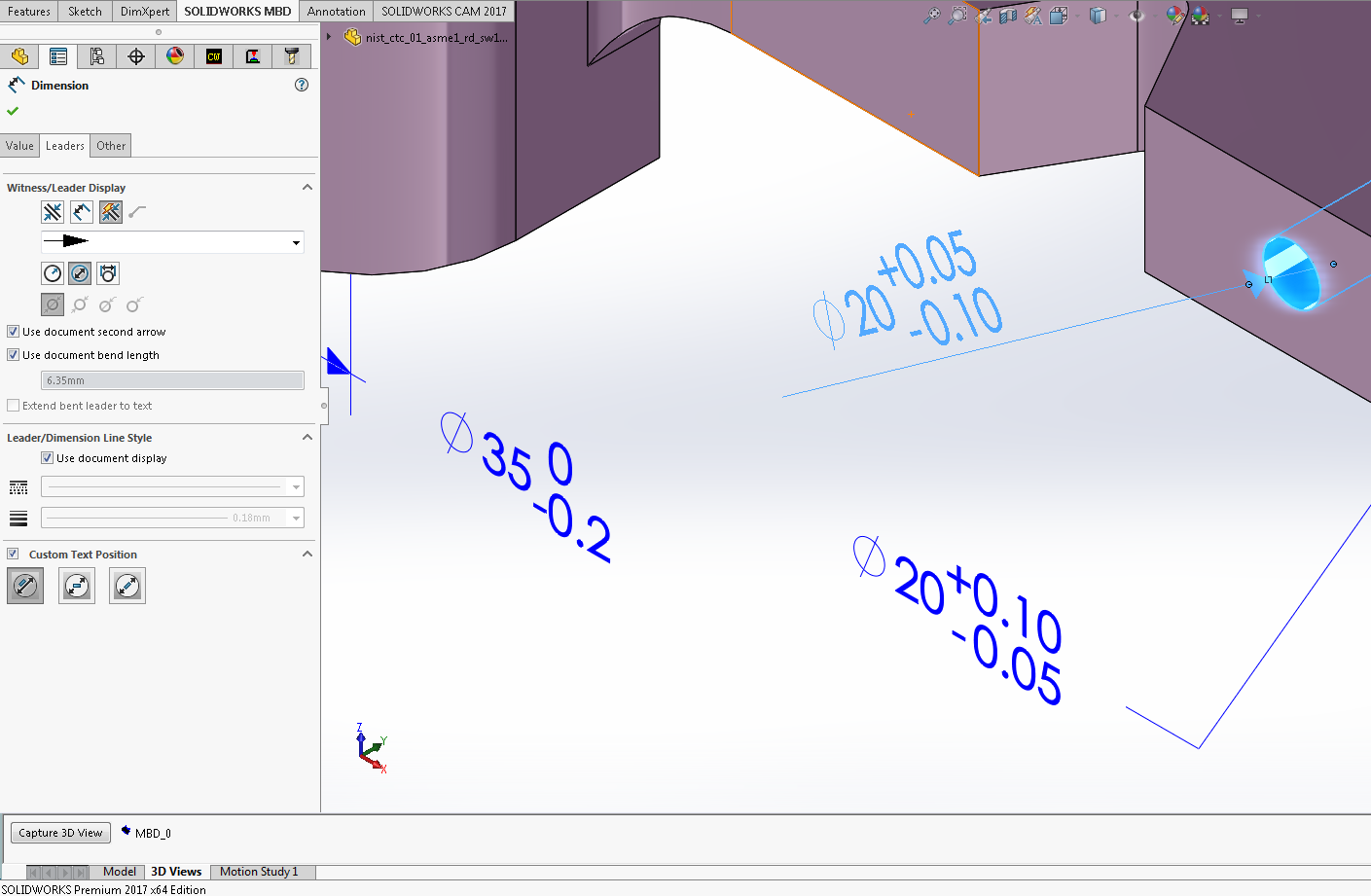Select the Zoom to Fit tool

pos(932,16)
